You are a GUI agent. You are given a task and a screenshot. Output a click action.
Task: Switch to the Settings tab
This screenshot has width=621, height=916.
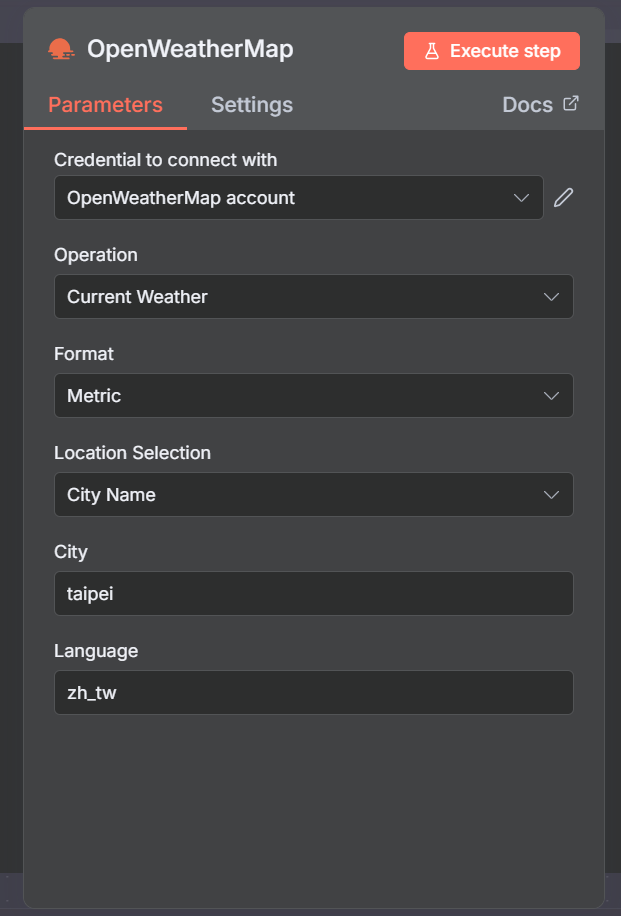click(x=252, y=105)
